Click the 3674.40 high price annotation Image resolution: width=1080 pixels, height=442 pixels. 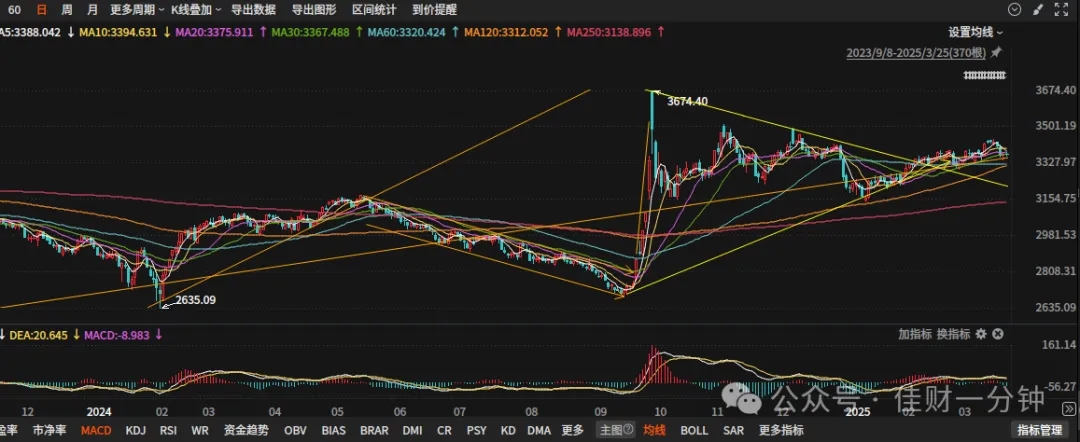point(687,101)
